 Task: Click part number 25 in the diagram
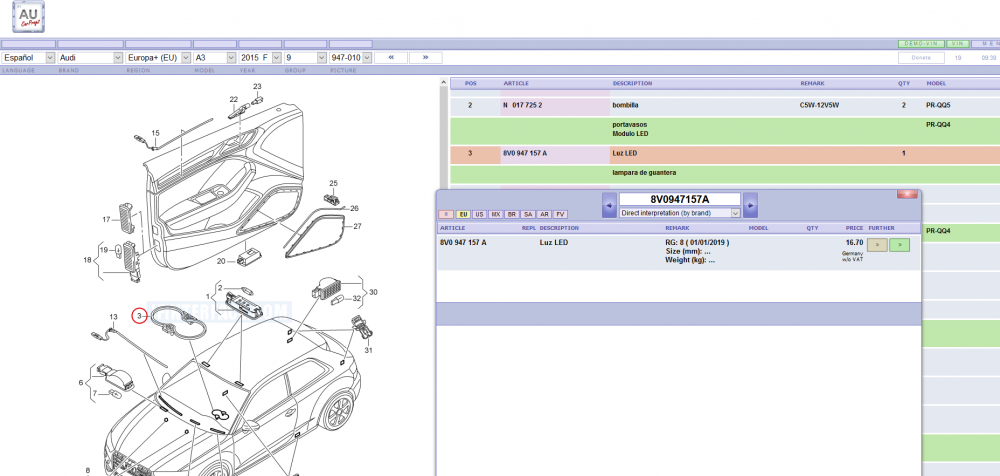pyautogui.click(x=333, y=183)
